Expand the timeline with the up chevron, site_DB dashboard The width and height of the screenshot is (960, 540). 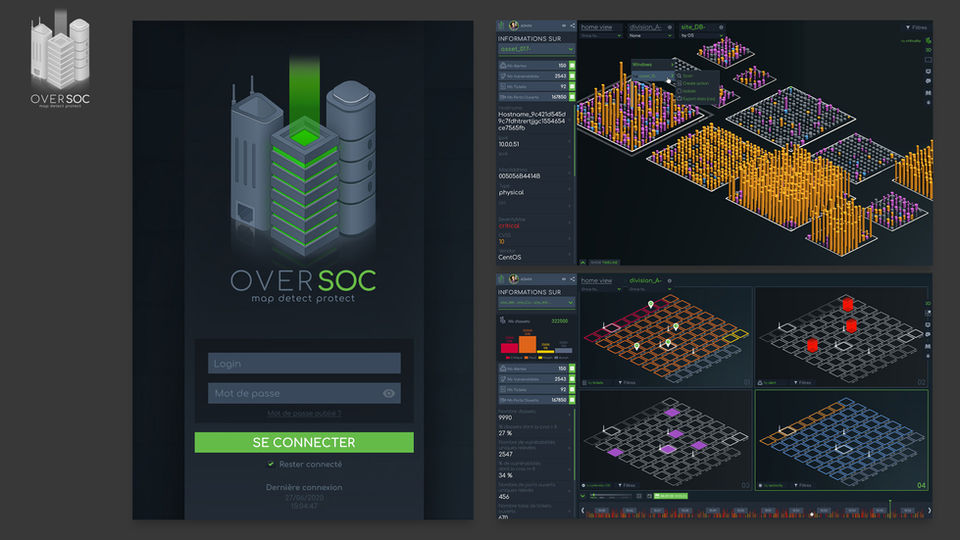pyautogui.click(x=583, y=262)
